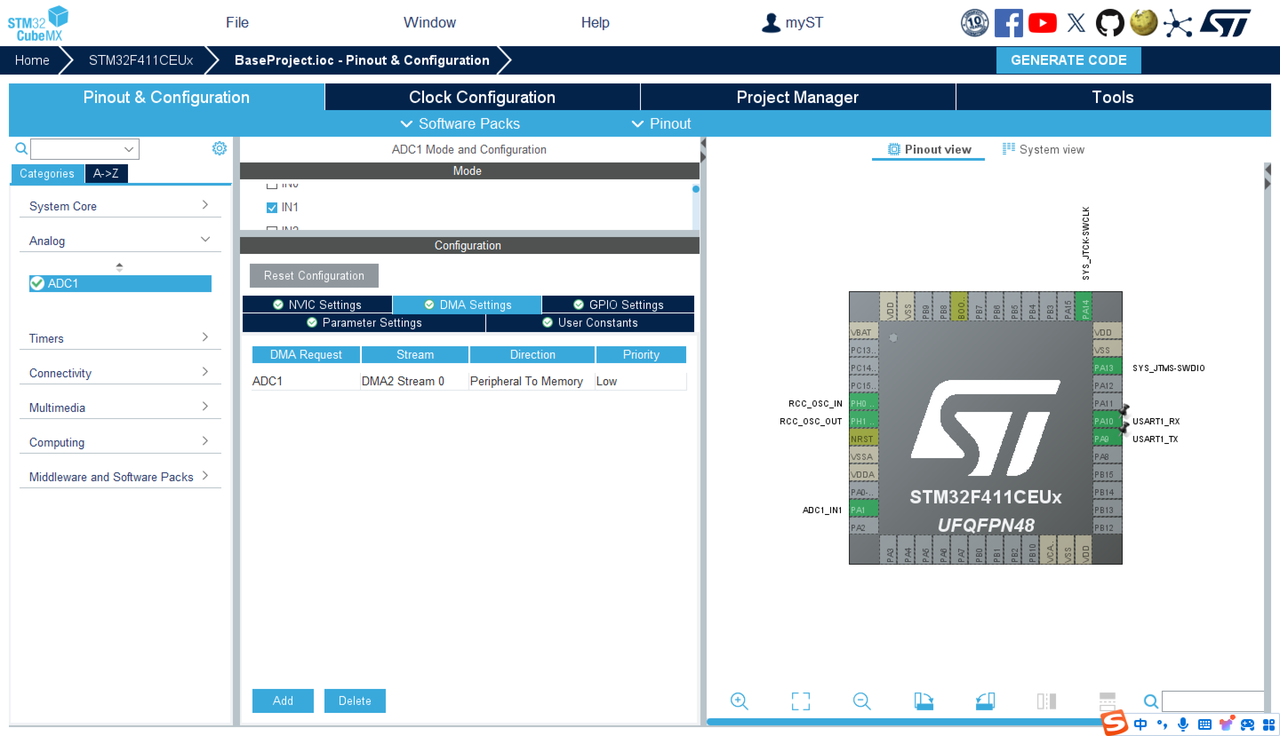Click the Sogou microphone voice input icon
The width and height of the screenshot is (1280, 736).
tap(1183, 724)
